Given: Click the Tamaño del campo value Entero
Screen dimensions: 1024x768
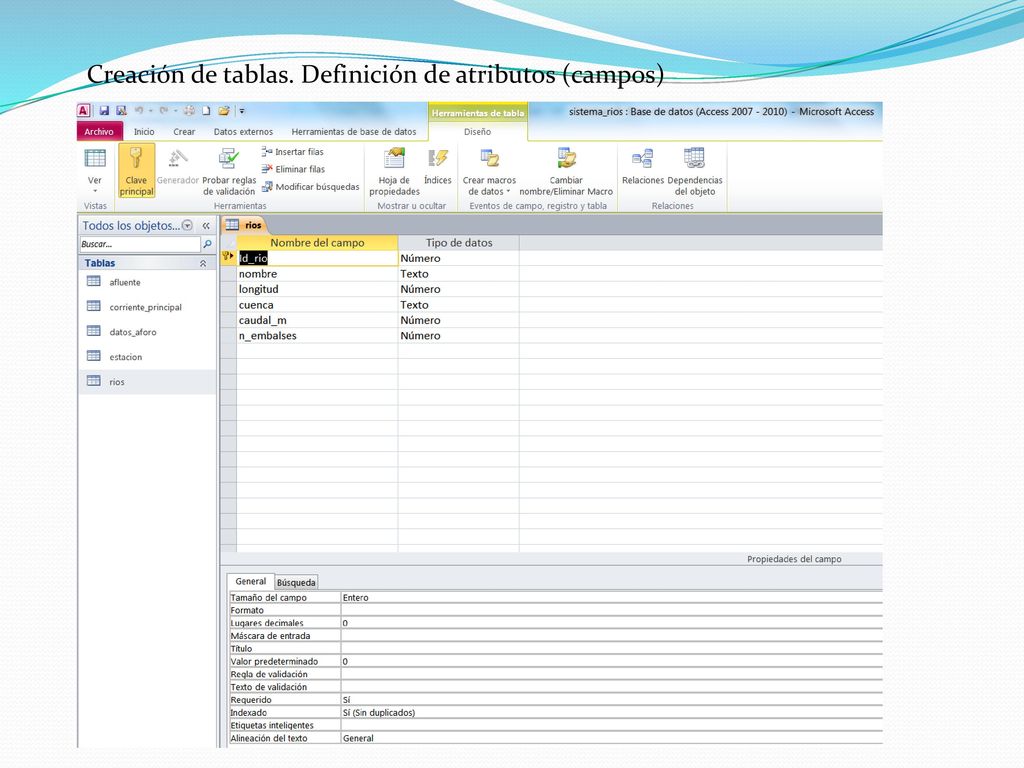Looking at the screenshot, I should (x=612, y=598).
